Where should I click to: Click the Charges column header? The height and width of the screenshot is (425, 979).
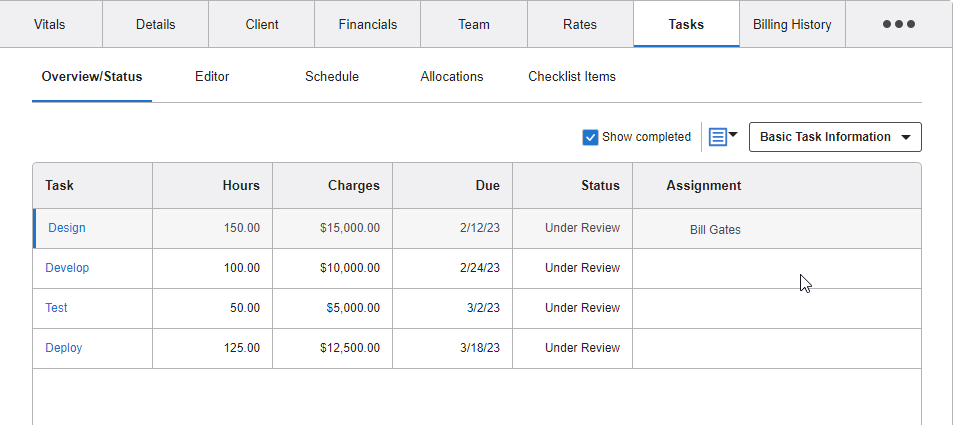click(x=353, y=185)
